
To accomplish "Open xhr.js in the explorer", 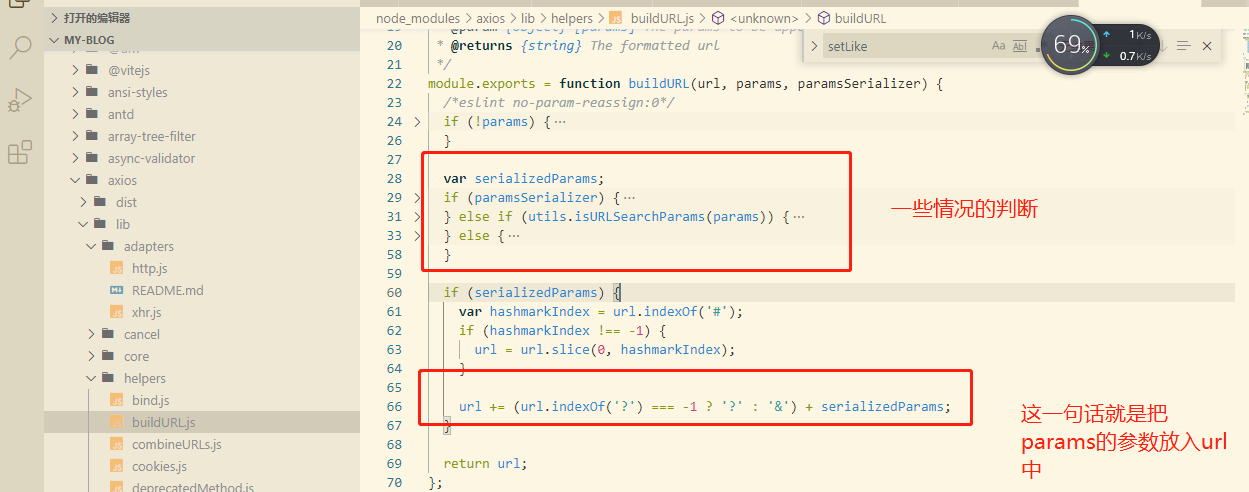I will (x=146, y=312).
